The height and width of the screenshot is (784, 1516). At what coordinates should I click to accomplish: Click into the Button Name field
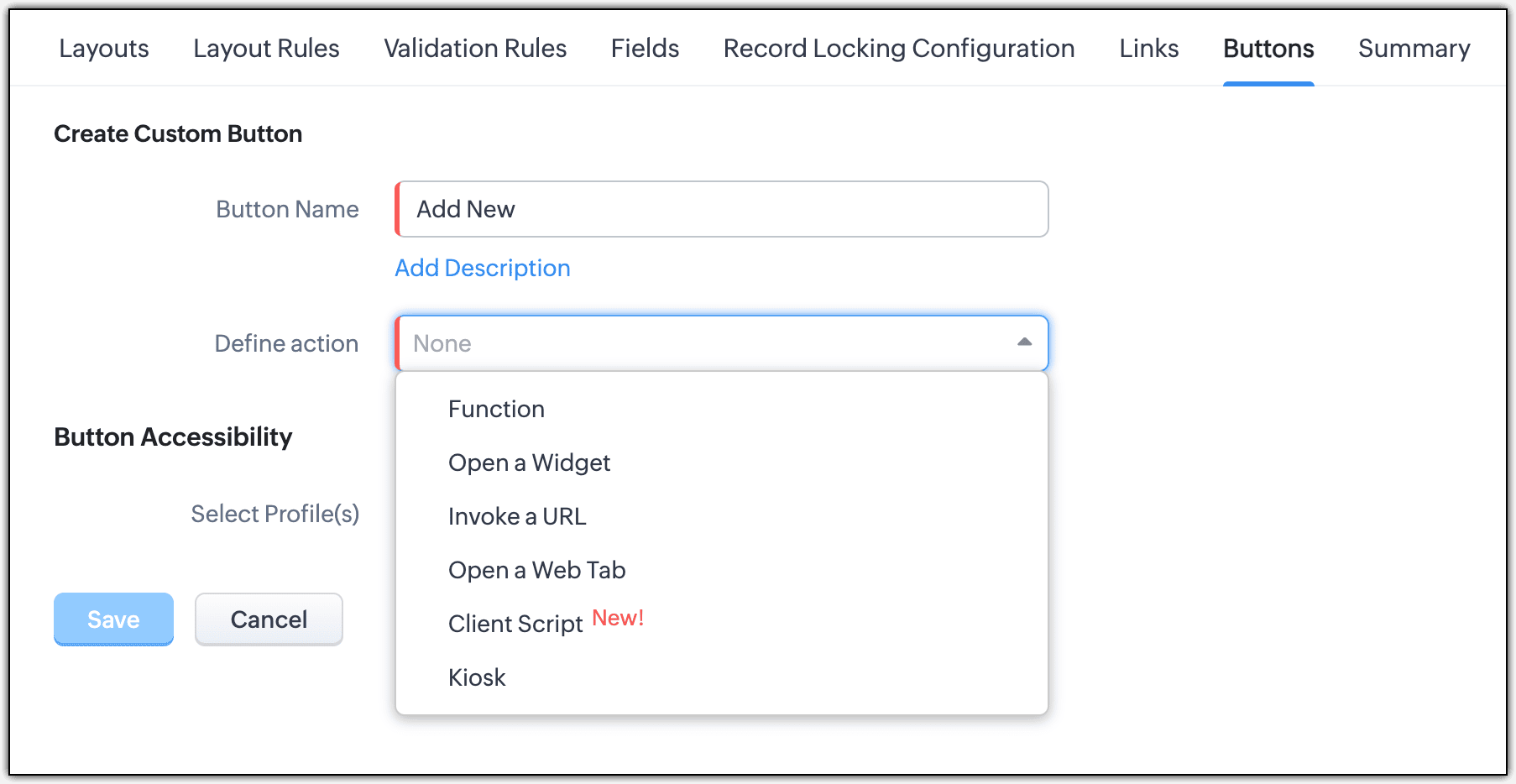(722, 209)
